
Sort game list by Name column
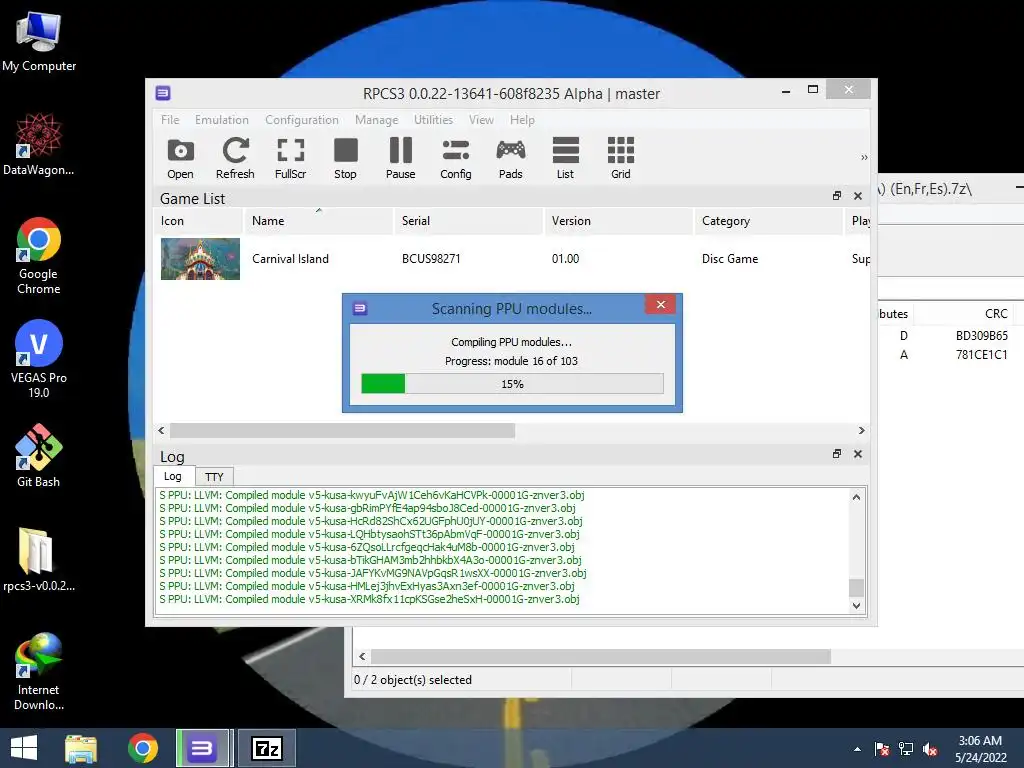pyautogui.click(x=319, y=221)
